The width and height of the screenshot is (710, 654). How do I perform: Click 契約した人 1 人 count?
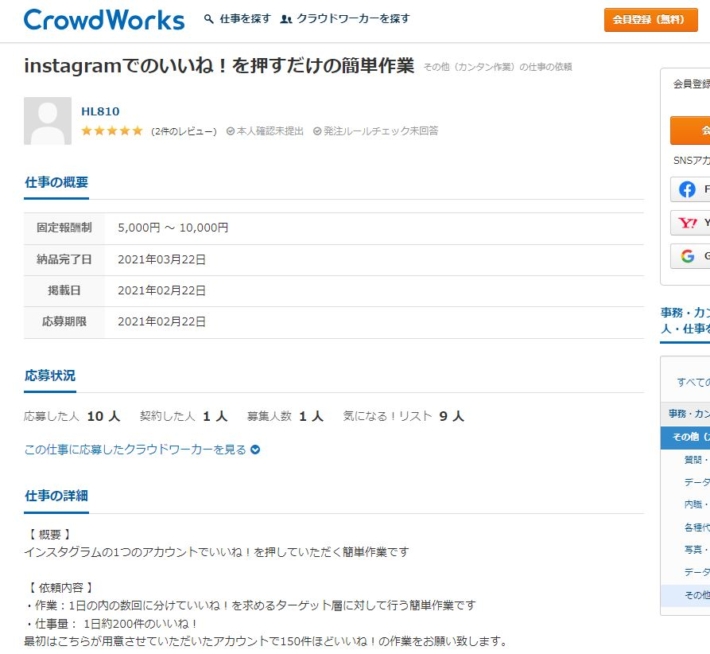[184, 416]
